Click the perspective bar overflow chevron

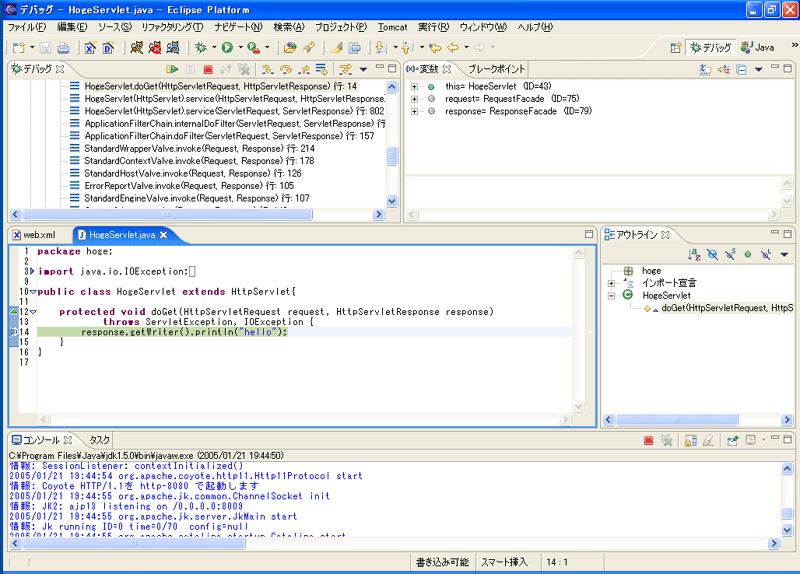click(x=794, y=45)
